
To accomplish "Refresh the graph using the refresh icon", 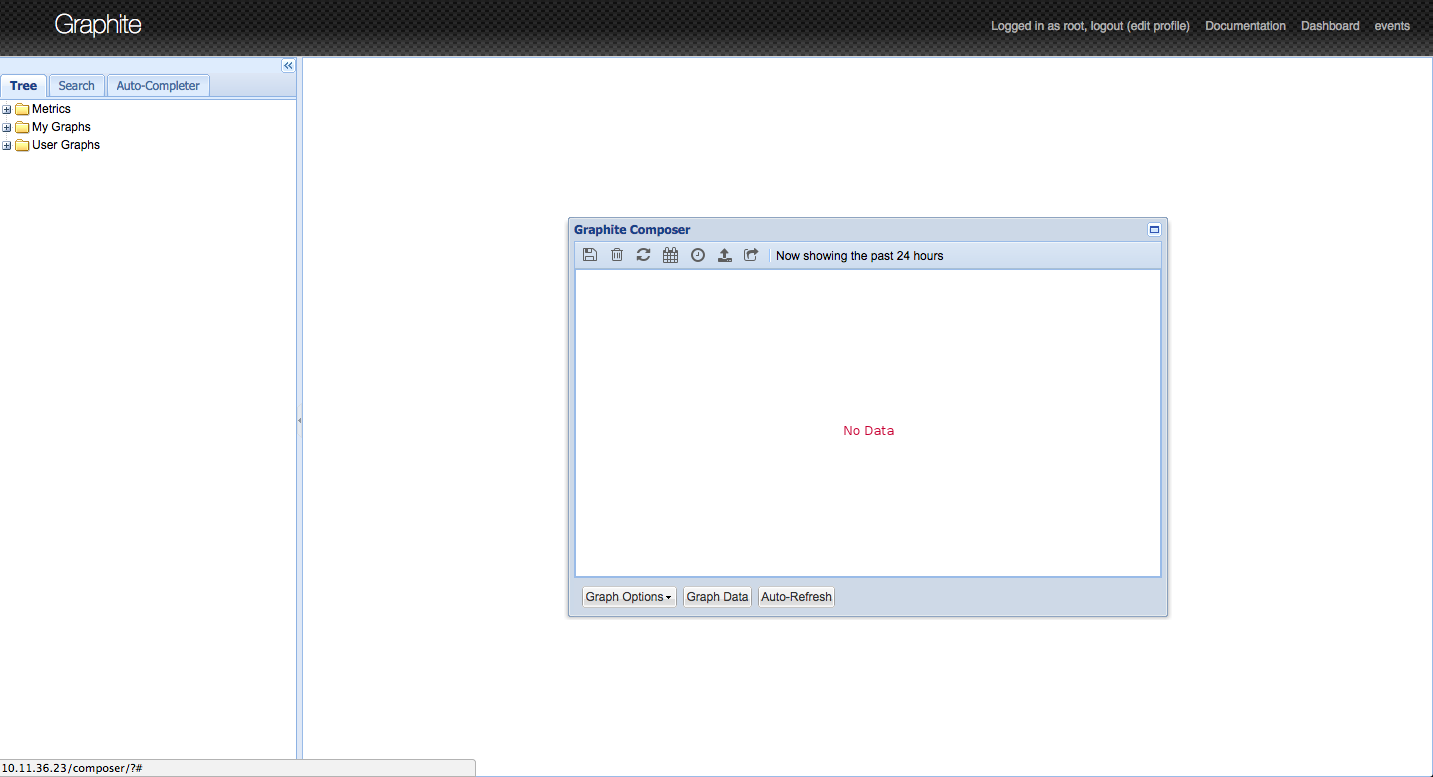I will [644, 255].
